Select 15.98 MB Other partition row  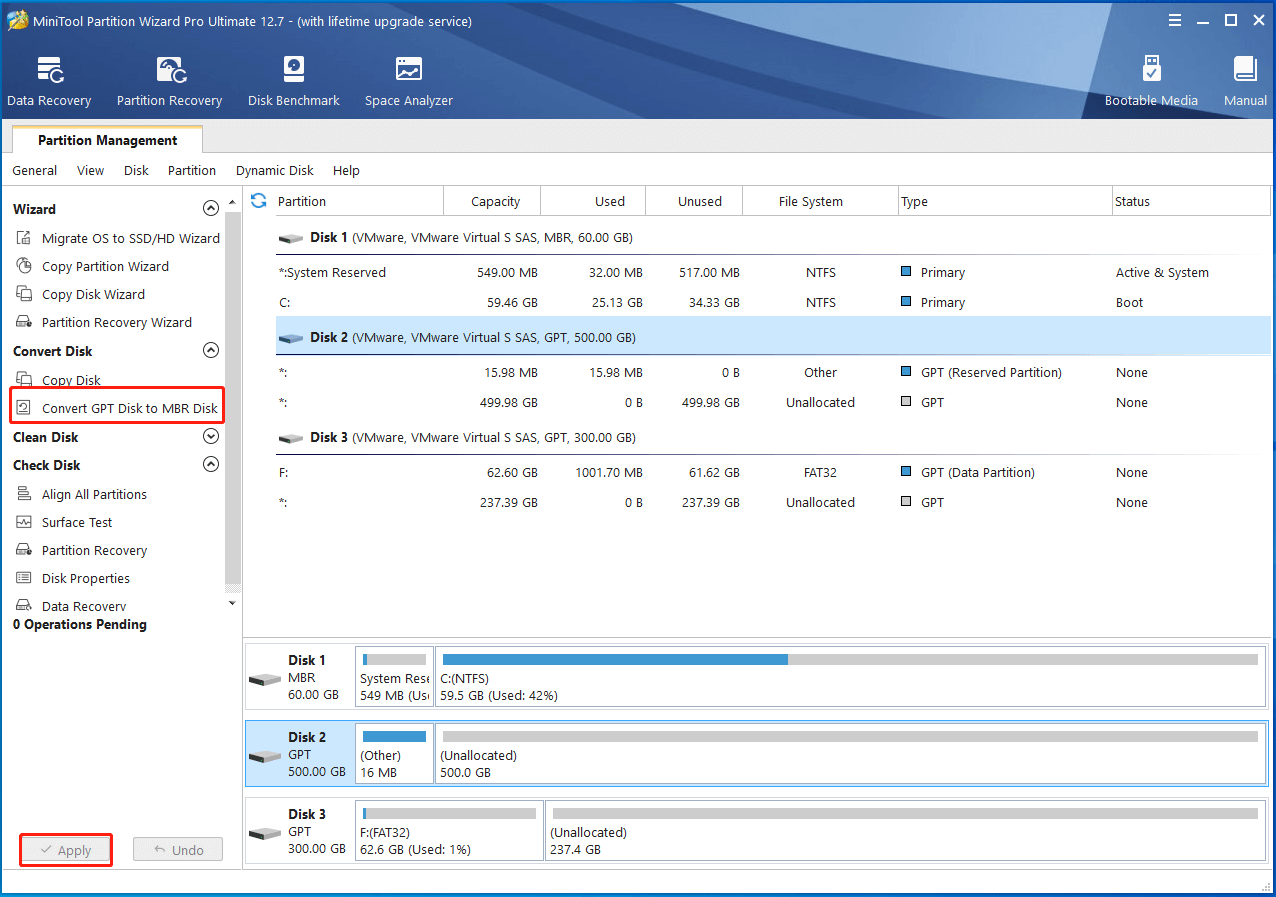(773, 372)
